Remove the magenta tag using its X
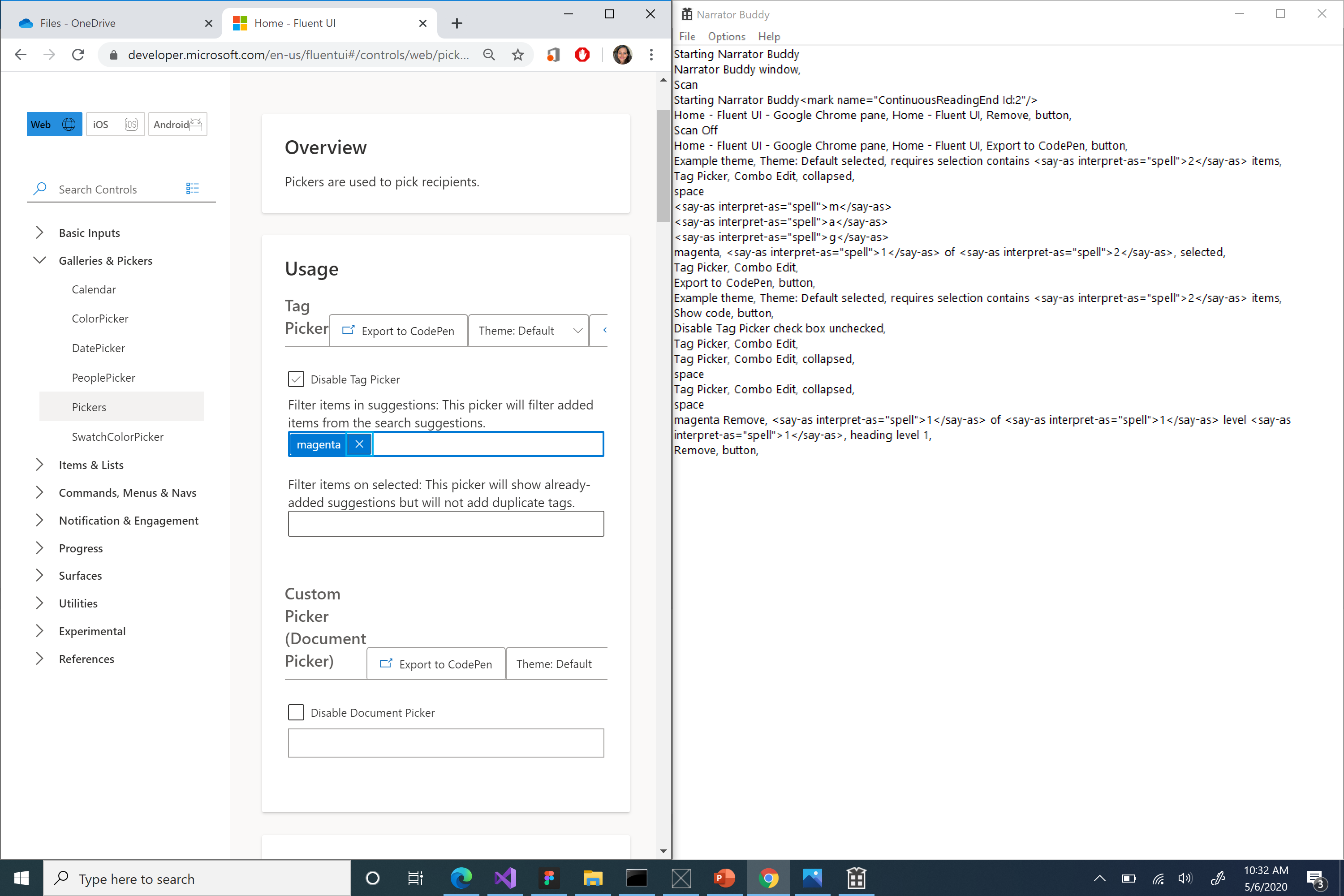Image resolution: width=1344 pixels, height=896 pixels. (x=359, y=444)
